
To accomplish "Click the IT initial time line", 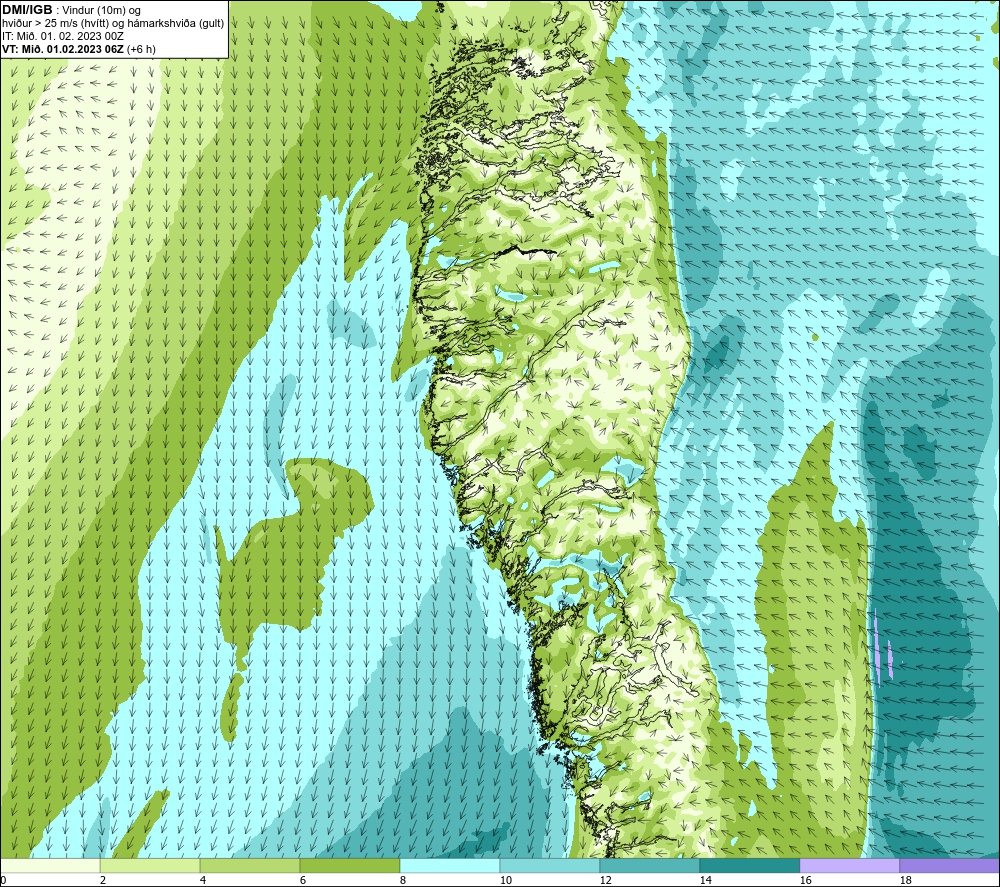I will point(62,36).
